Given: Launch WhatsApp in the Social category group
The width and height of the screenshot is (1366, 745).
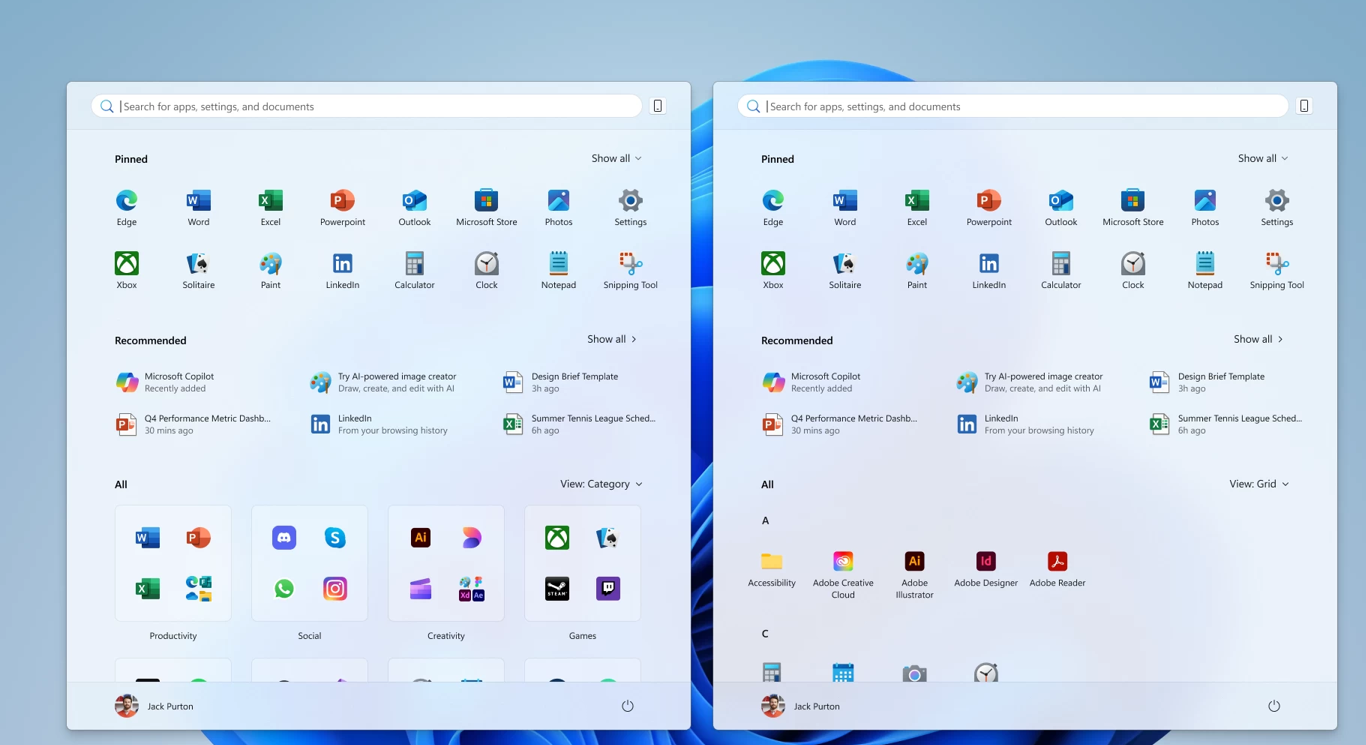Looking at the screenshot, I should click(284, 589).
